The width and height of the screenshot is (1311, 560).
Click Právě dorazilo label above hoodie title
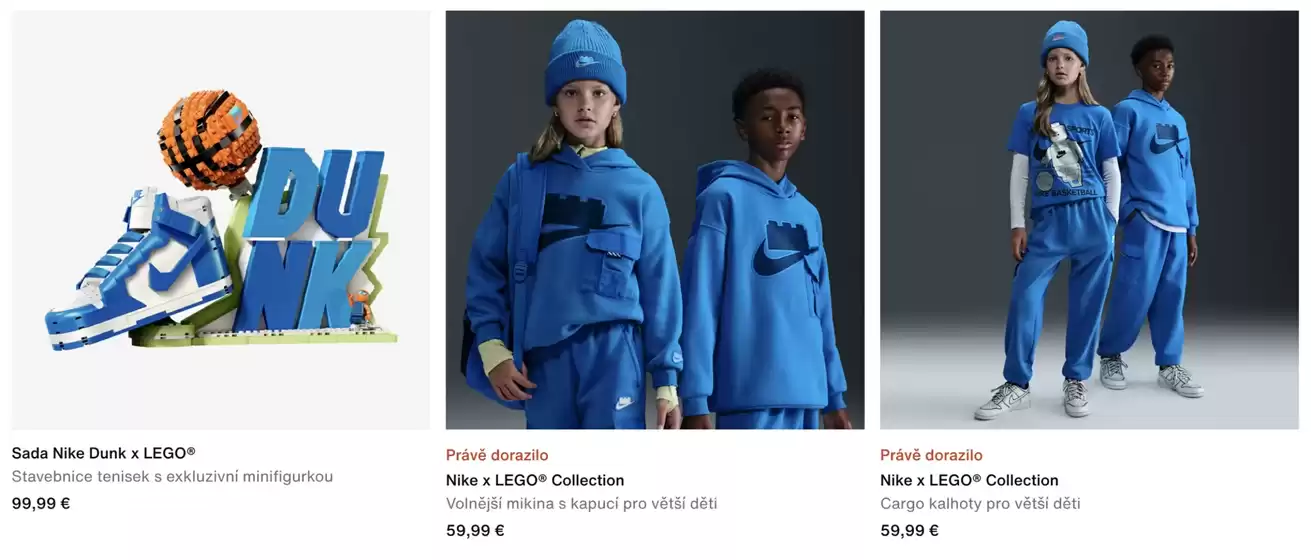click(497, 455)
